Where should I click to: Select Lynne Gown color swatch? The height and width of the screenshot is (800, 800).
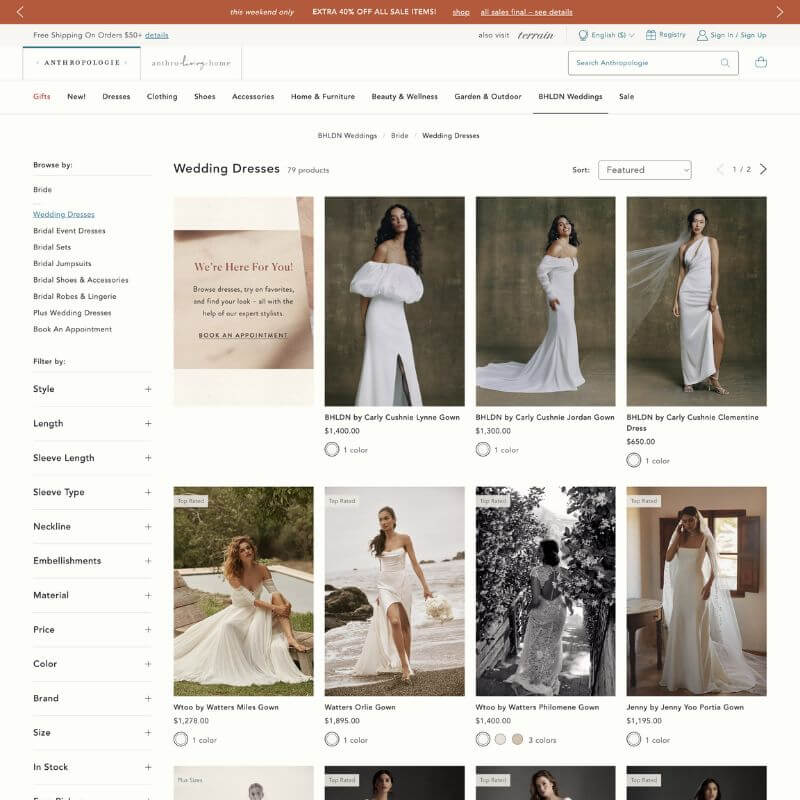[332, 449]
